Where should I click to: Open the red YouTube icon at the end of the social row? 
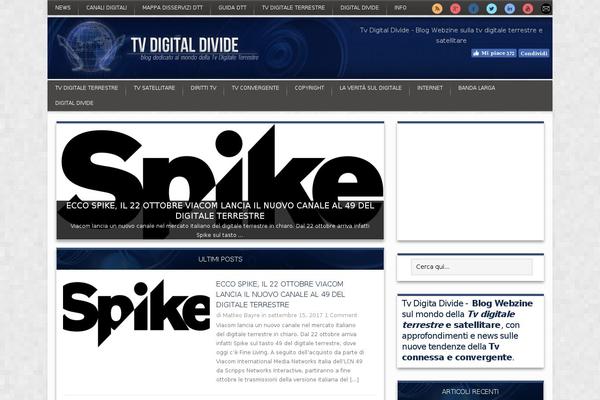pos(528,8)
